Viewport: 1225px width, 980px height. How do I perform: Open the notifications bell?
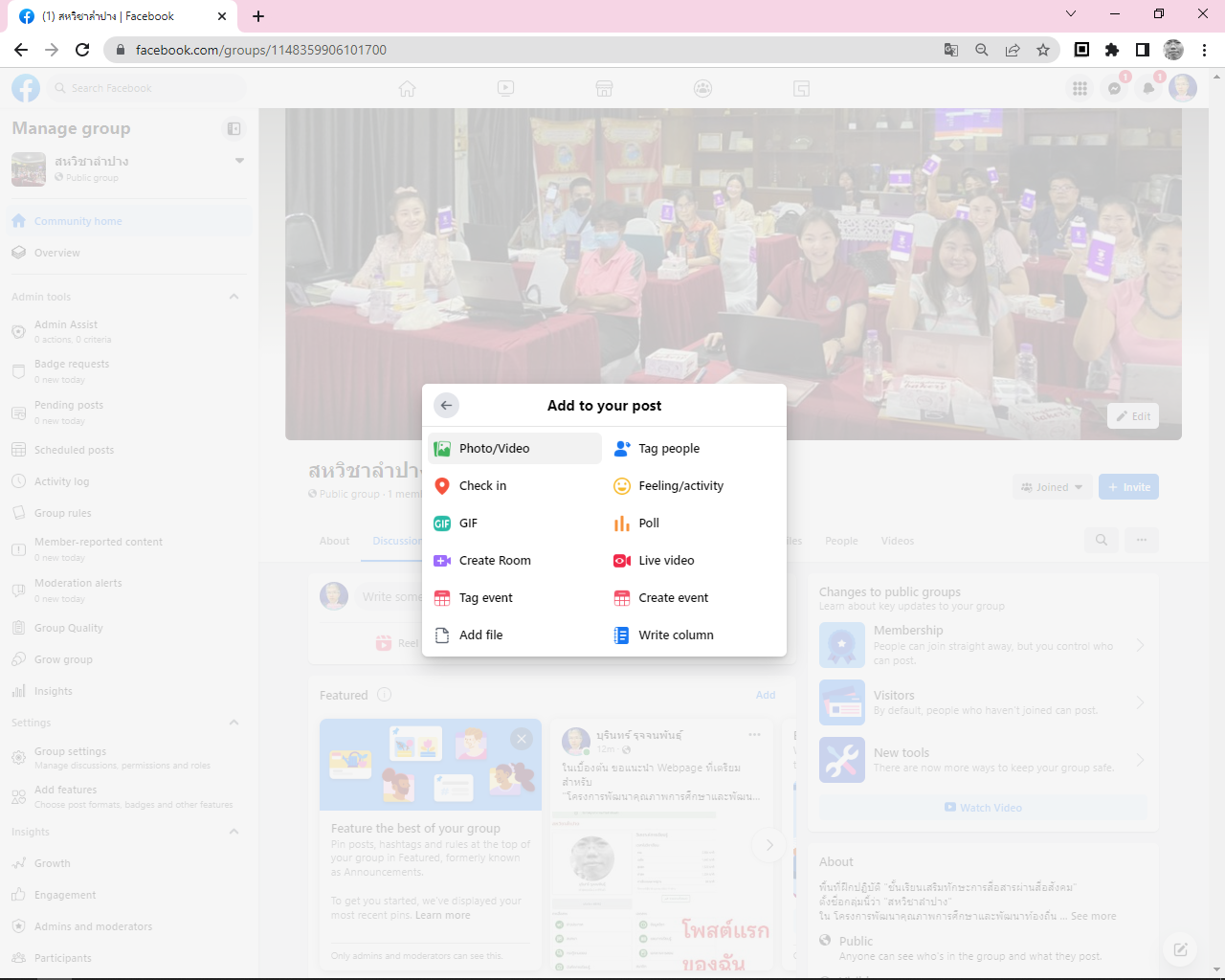click(1148, 88)
